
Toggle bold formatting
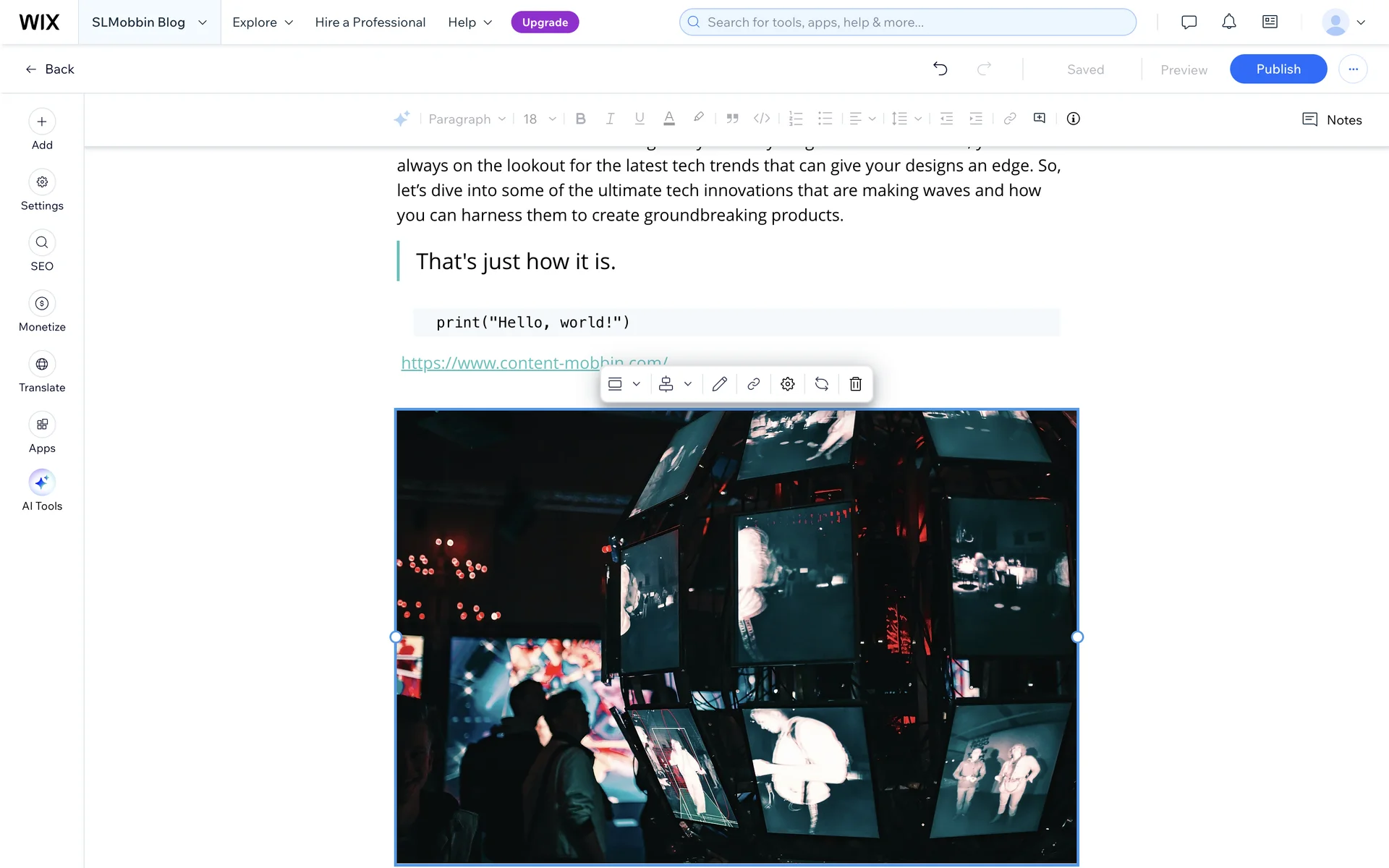pos(580,119)
